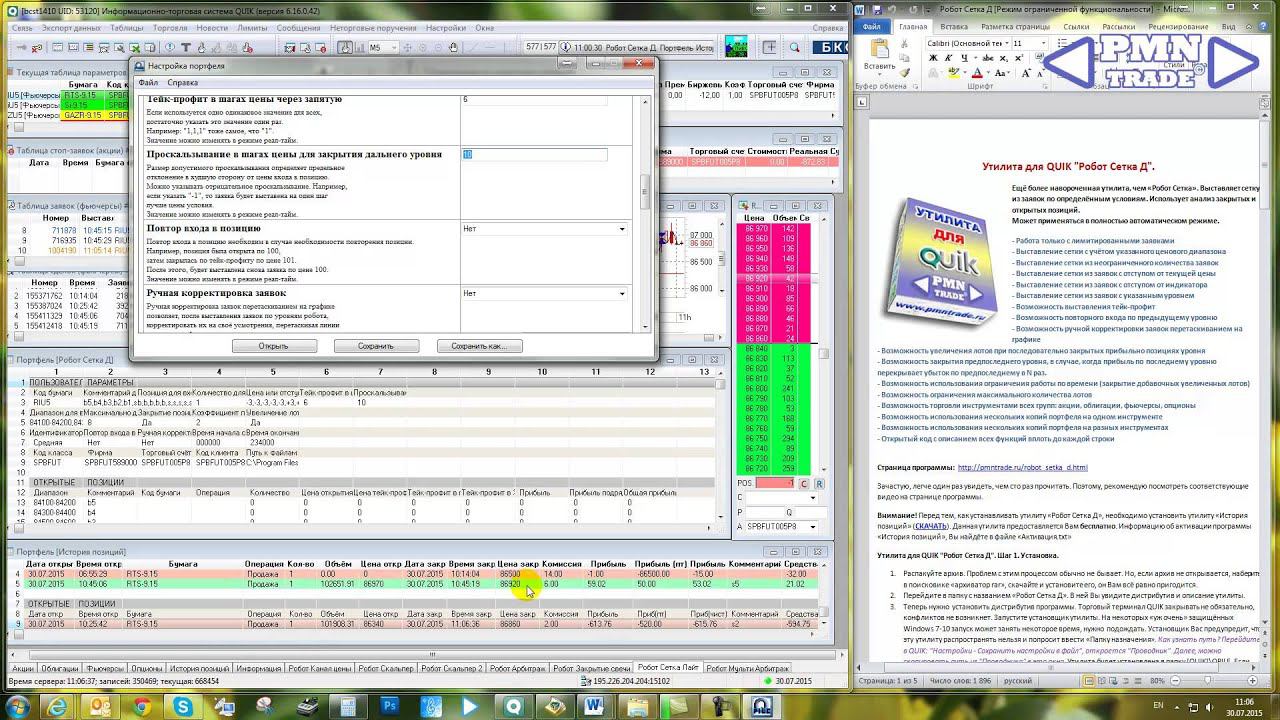The image size is (1280, 720).
Task: Switch to the Вставка ribbon tab
Action: (x=954, y=27)
